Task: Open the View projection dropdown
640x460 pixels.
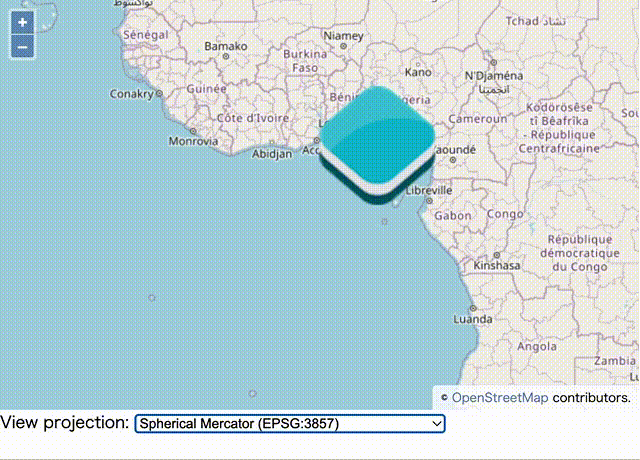Action: (x=290, y=424)
